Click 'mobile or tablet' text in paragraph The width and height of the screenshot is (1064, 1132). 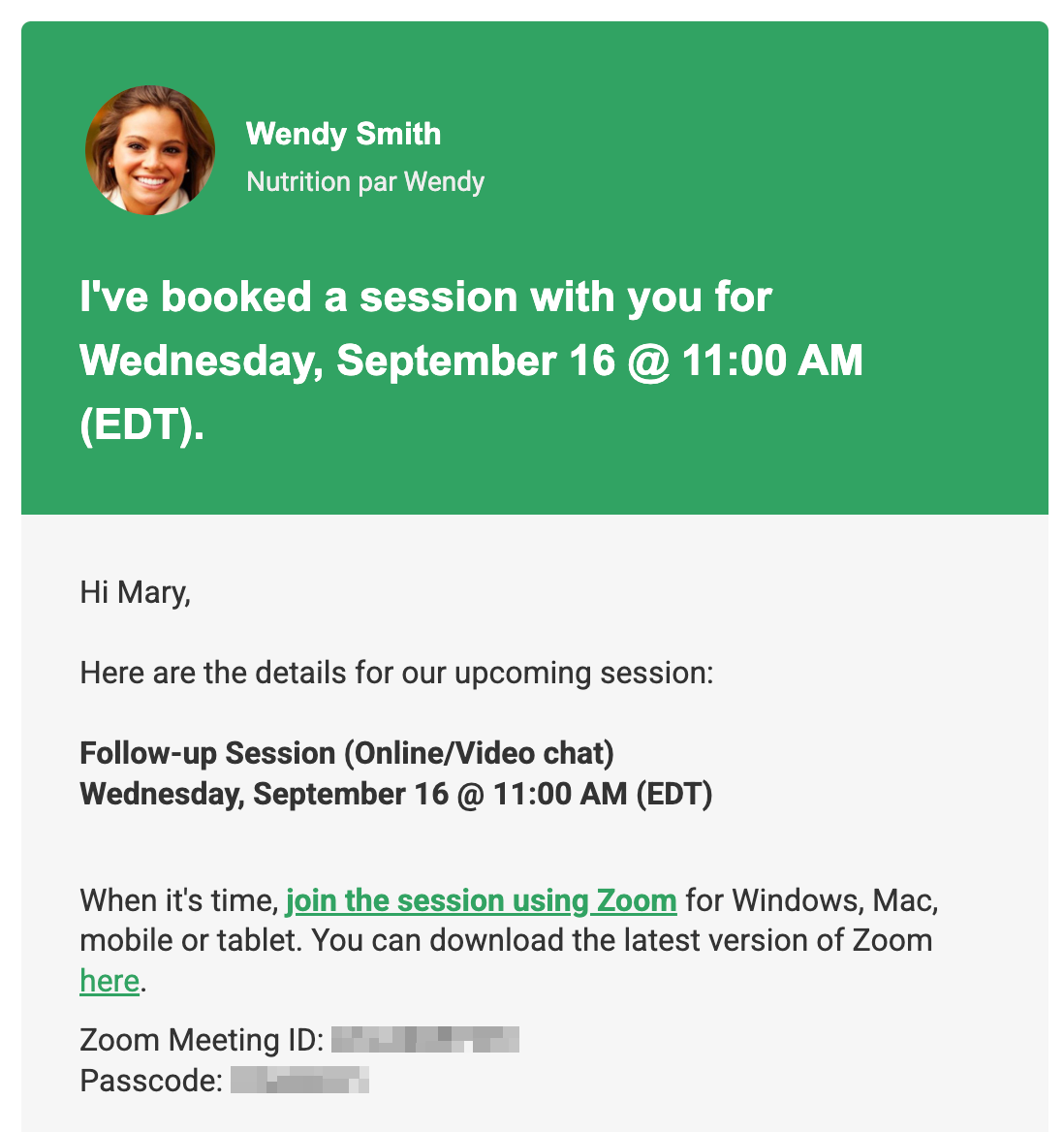(x=190, y=941)
